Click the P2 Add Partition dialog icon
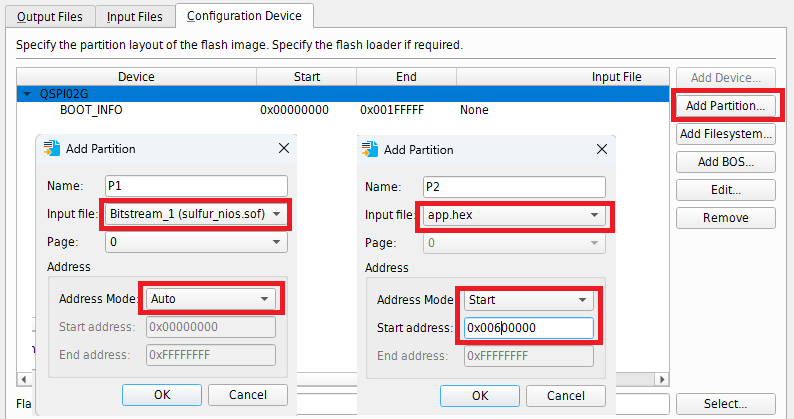Screen dimensions: 794x419 pos(370,149)
